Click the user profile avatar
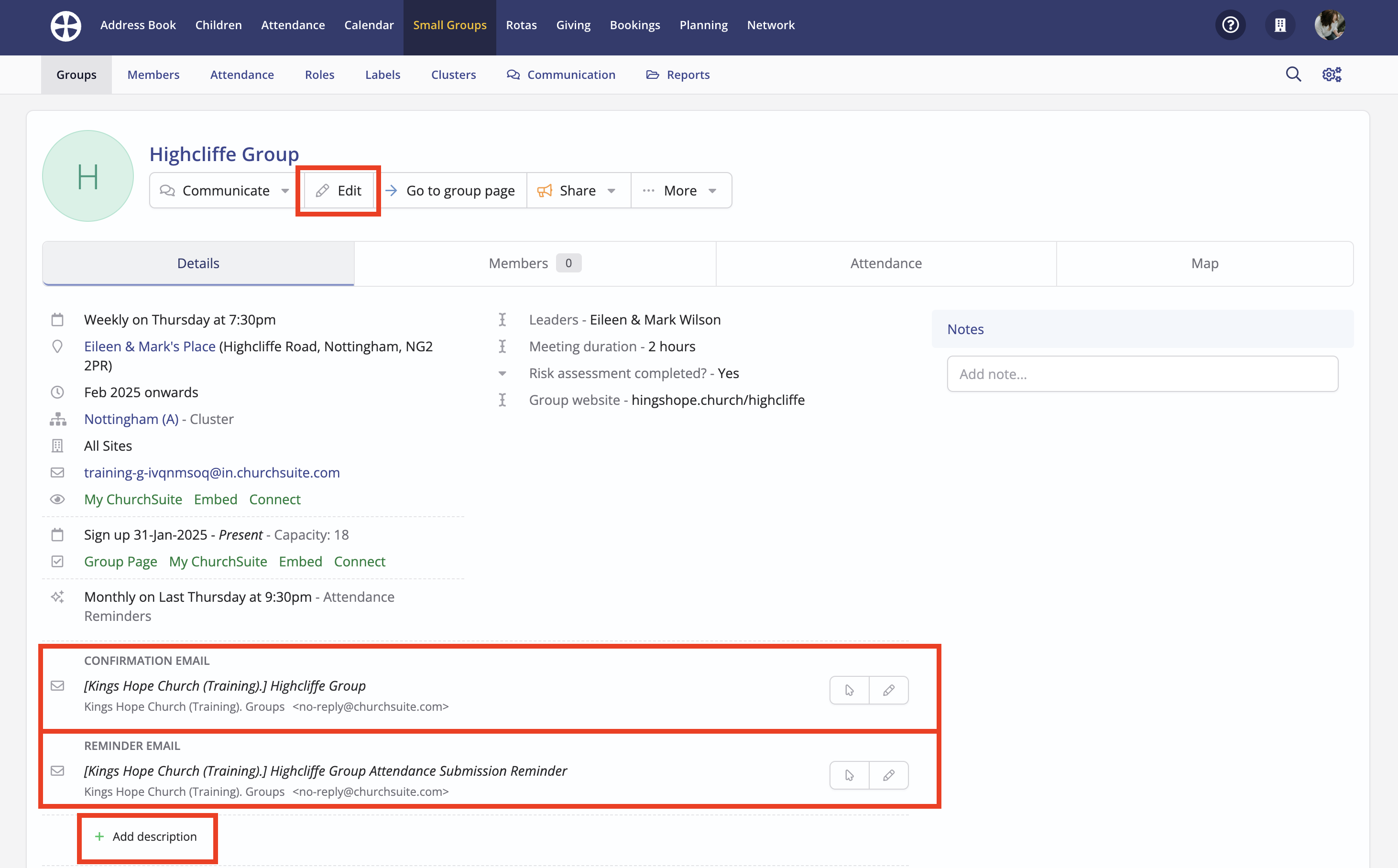This screenshot has height=868, width=1398. [x=1329, y=25]
